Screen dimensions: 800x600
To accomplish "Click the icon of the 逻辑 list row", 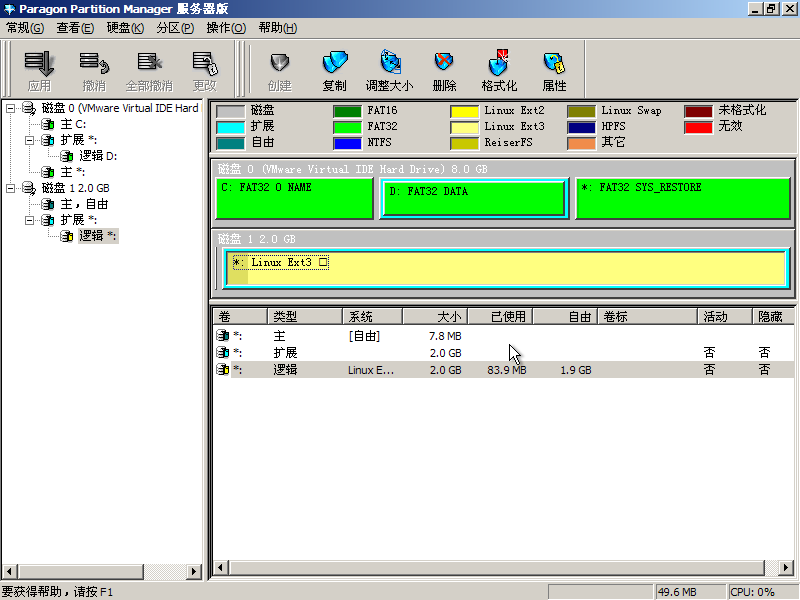I will click(222, 369).
